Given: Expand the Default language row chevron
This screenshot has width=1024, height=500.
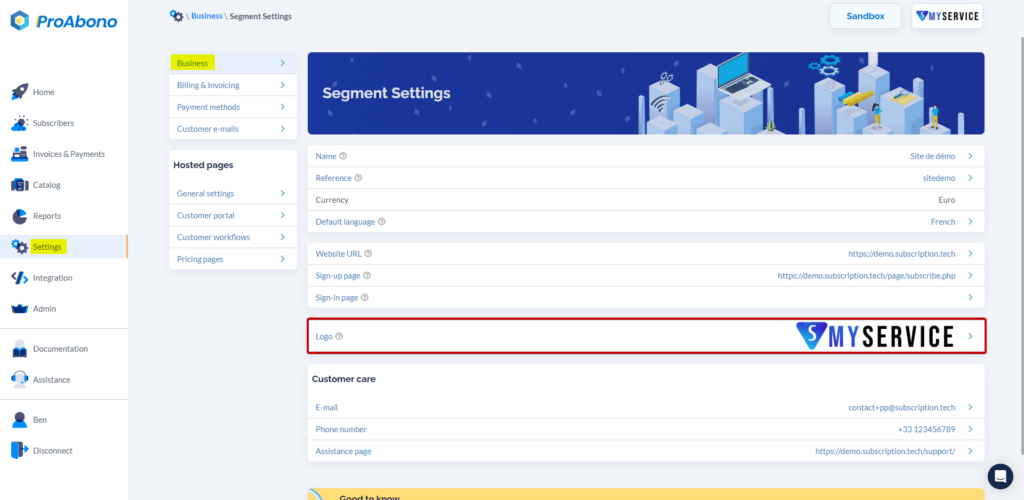Looking at the screenshot, I should 970,222.
